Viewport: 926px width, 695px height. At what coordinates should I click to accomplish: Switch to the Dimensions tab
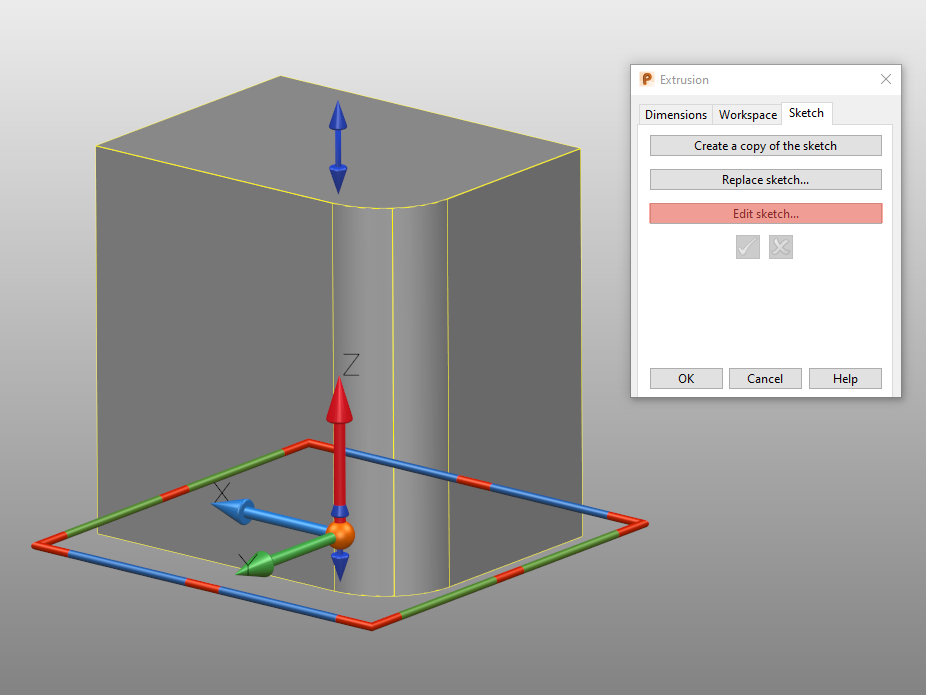point(675,115)
